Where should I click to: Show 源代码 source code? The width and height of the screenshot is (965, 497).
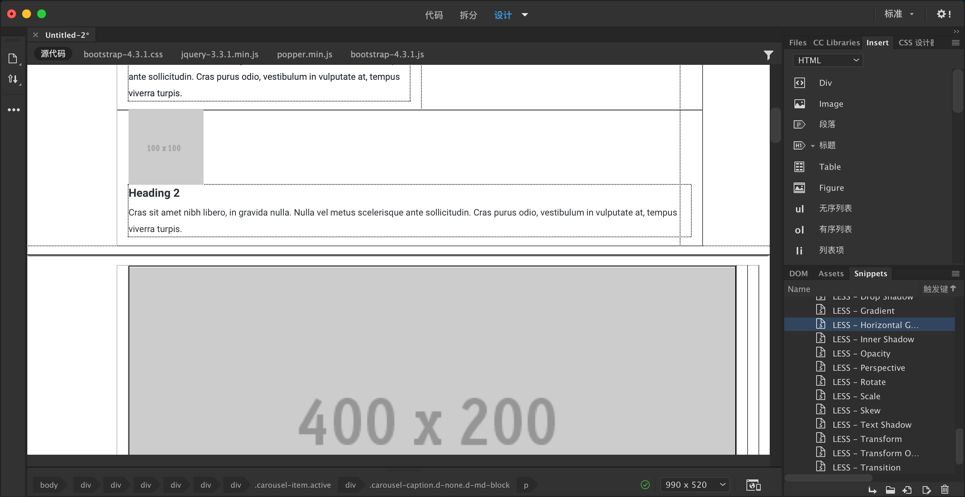click(x=53, y=54)
